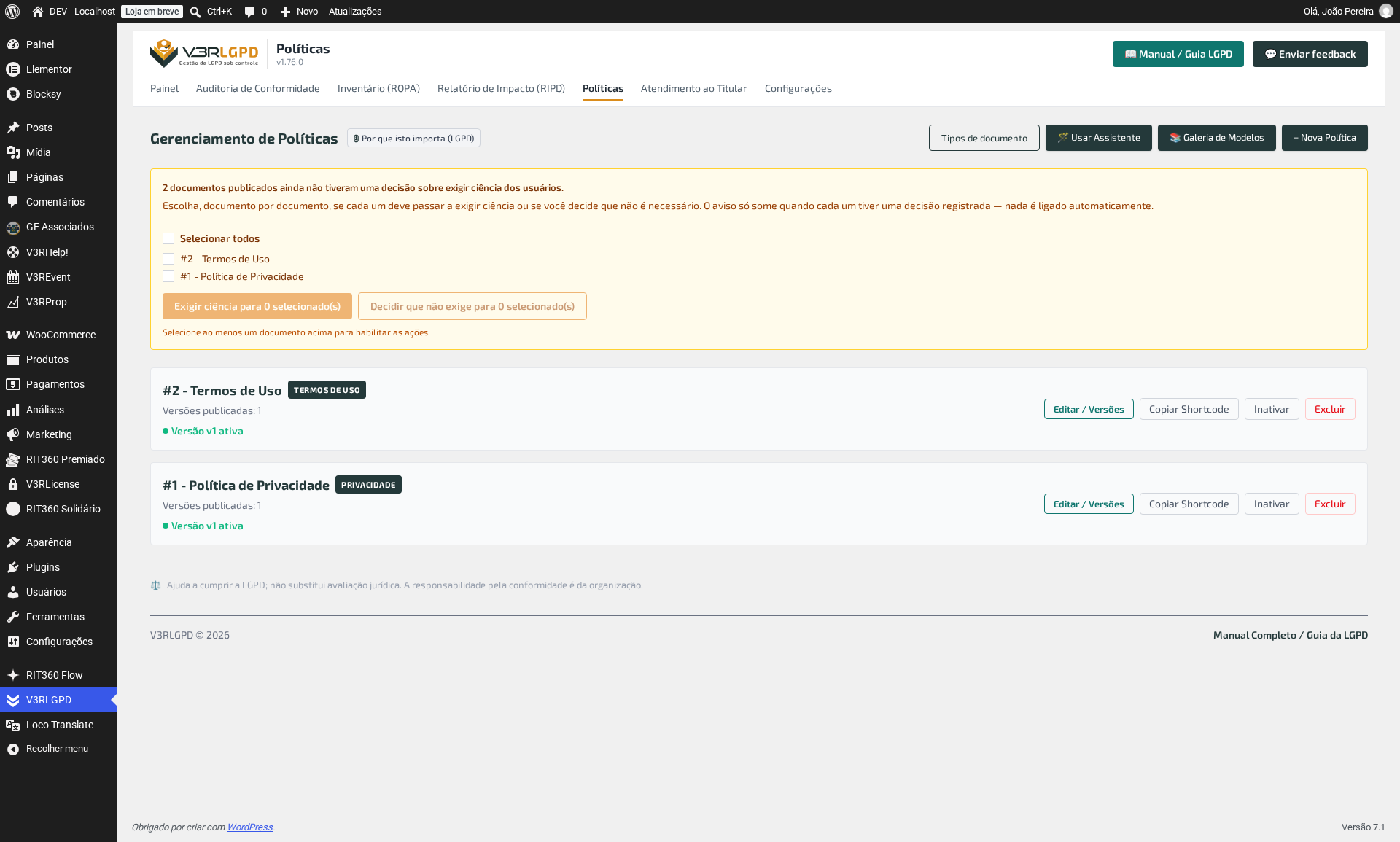1400x842 pixels.
Task: Open the comments bubble icon in admin bar
Action: tap(249, 12)
